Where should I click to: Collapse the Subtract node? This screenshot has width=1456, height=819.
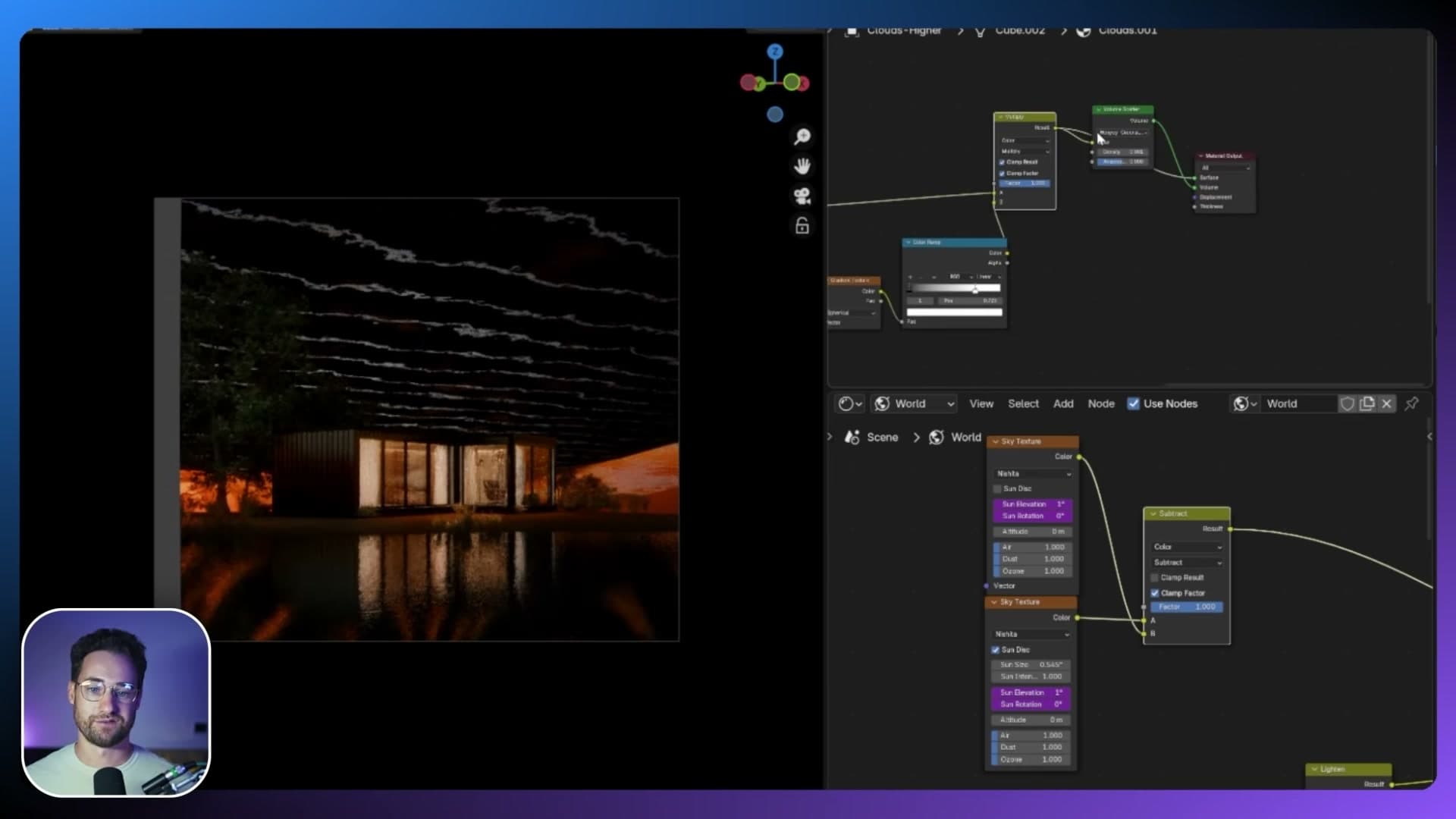pyautogui.click(x=1153, y=514)
